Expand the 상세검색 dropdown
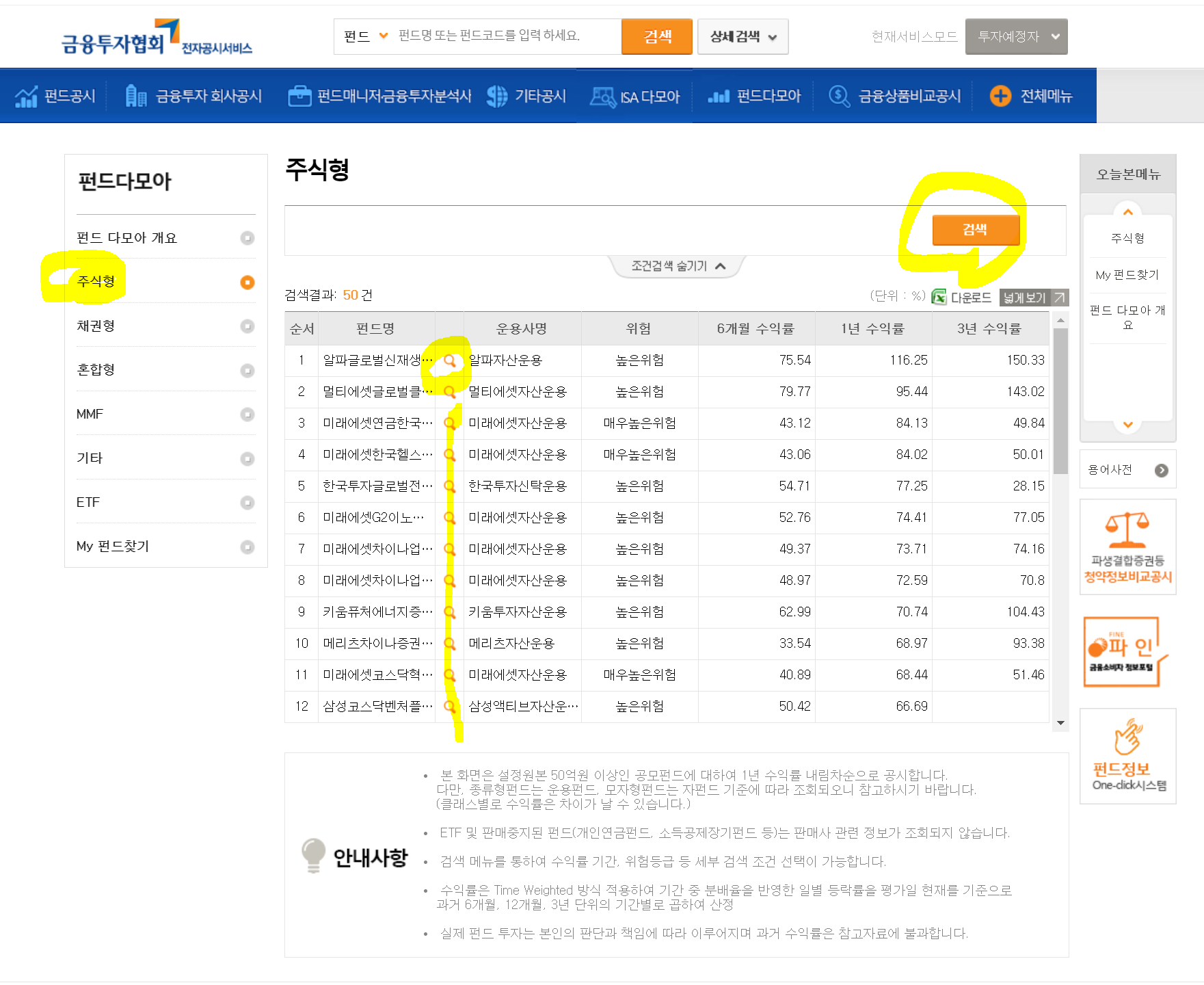This screenshot has height=985, width=1204. pyautogui.click(x=743, y=36)
